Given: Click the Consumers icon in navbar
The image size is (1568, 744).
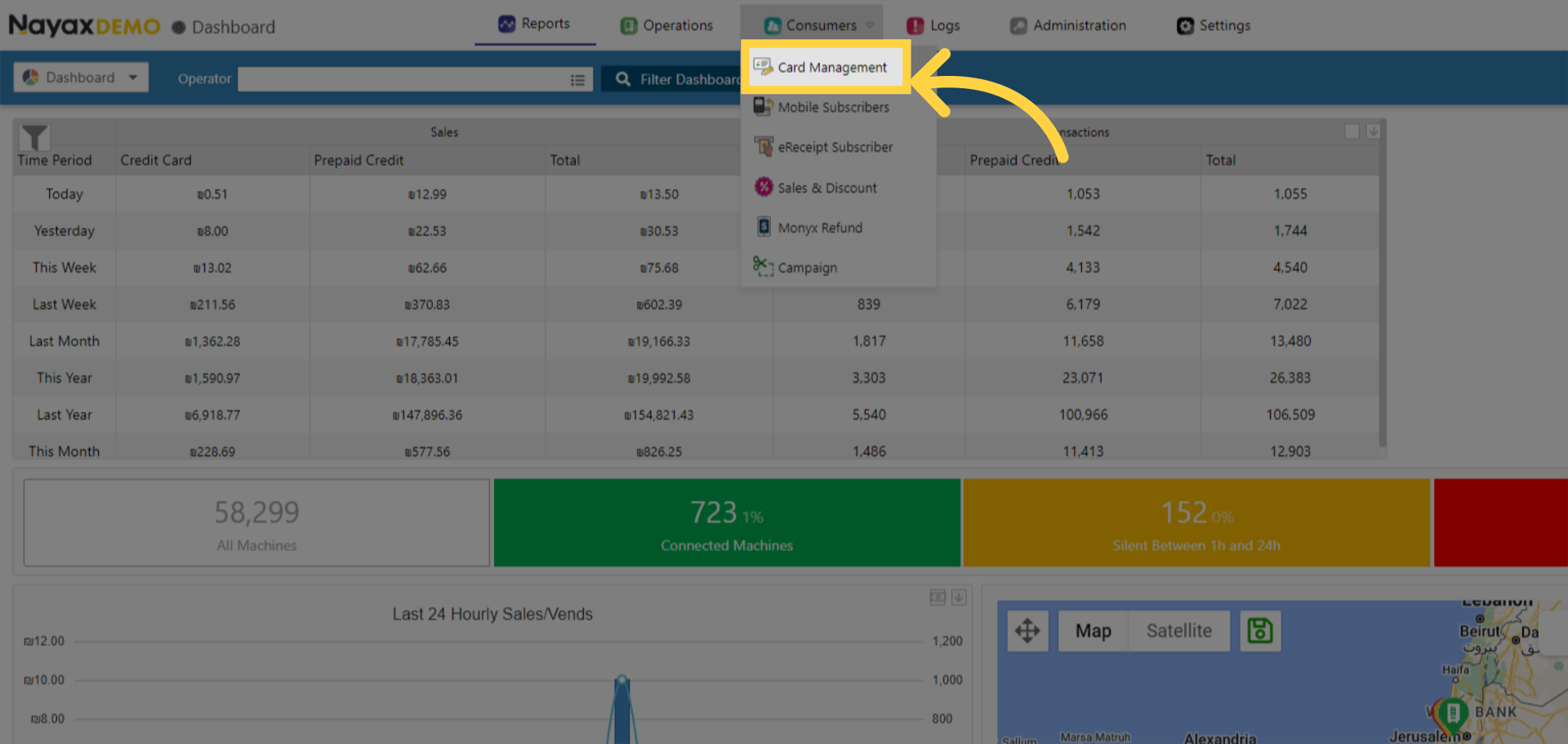Looking at the screenshot, I should [773, 26].
